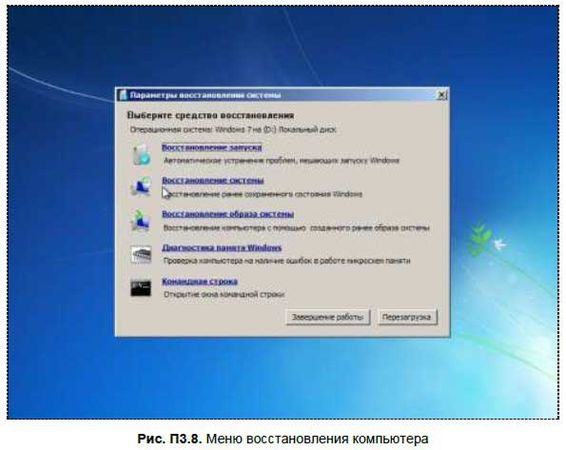Open the Восстановление запуска link
566x450 pixels.
[212, 147]
